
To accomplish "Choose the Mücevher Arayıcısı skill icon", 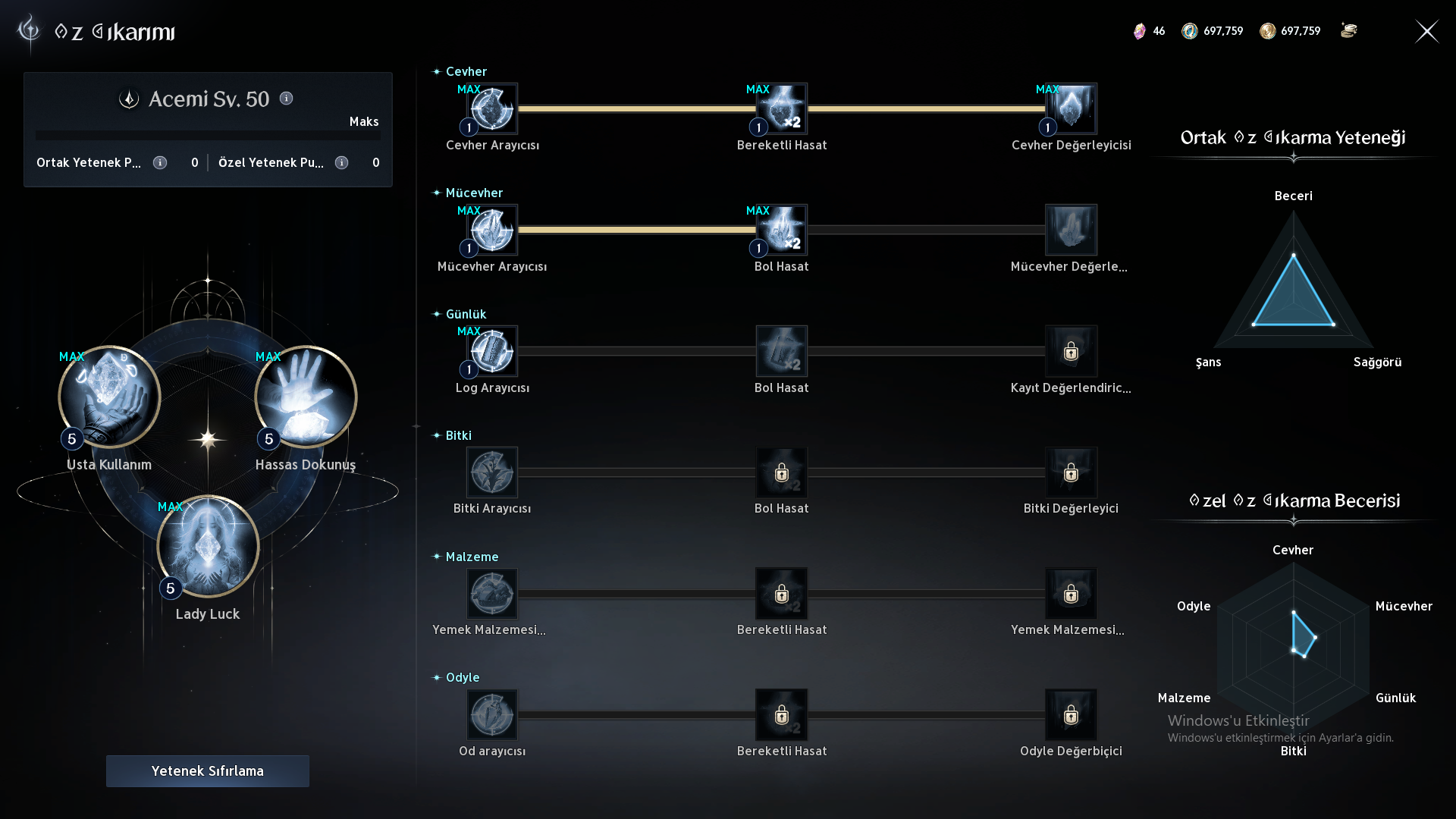I will click(x=492, y=230).
